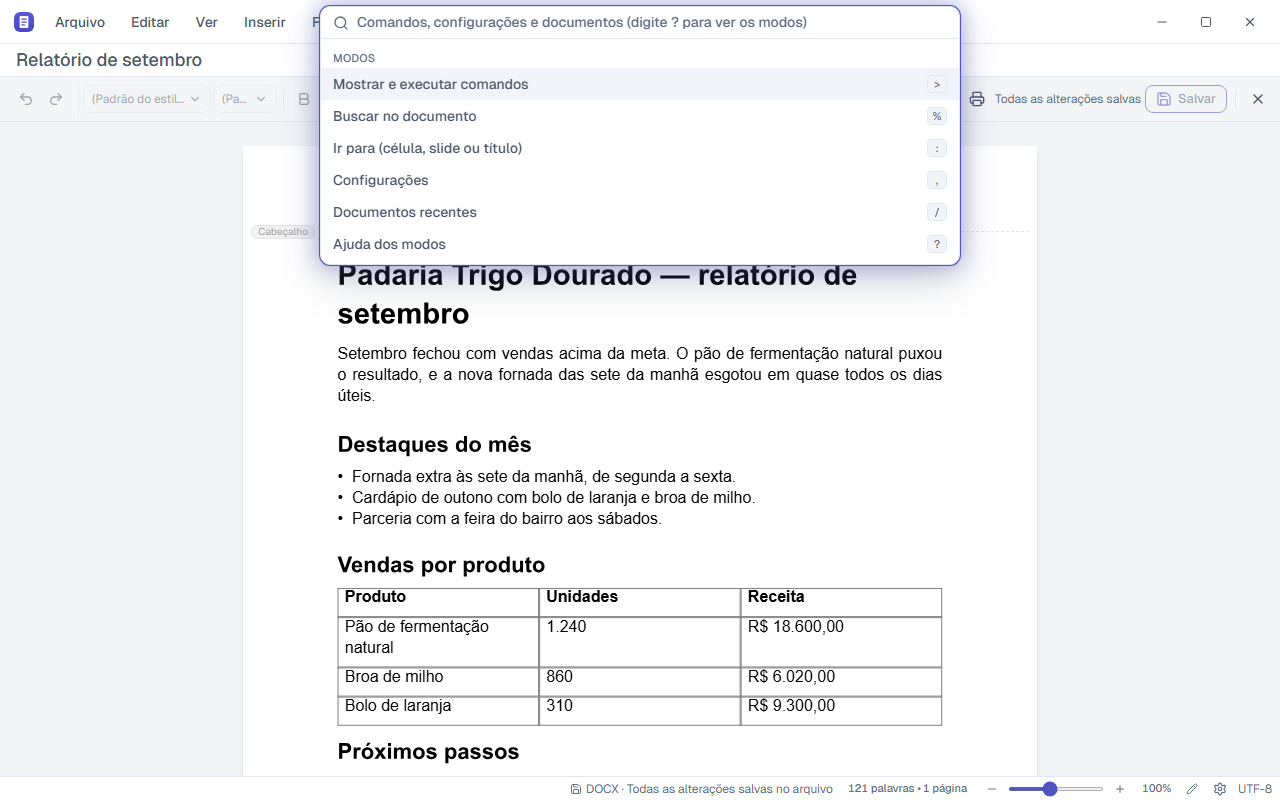
Task: Click the ':' shortcut key badge
Action: pyautogui.click(x=937, y=148)
